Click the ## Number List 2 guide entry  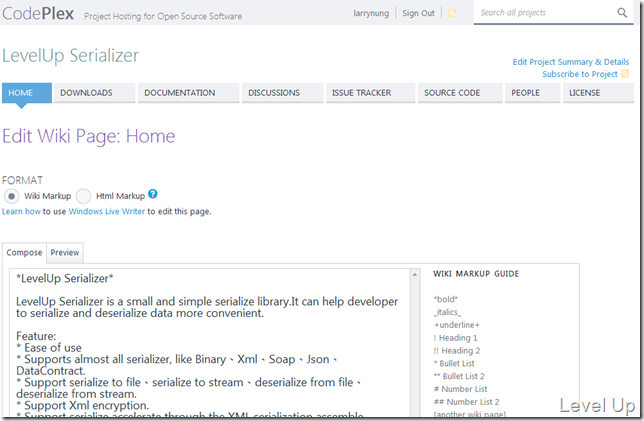pos(467,402)
